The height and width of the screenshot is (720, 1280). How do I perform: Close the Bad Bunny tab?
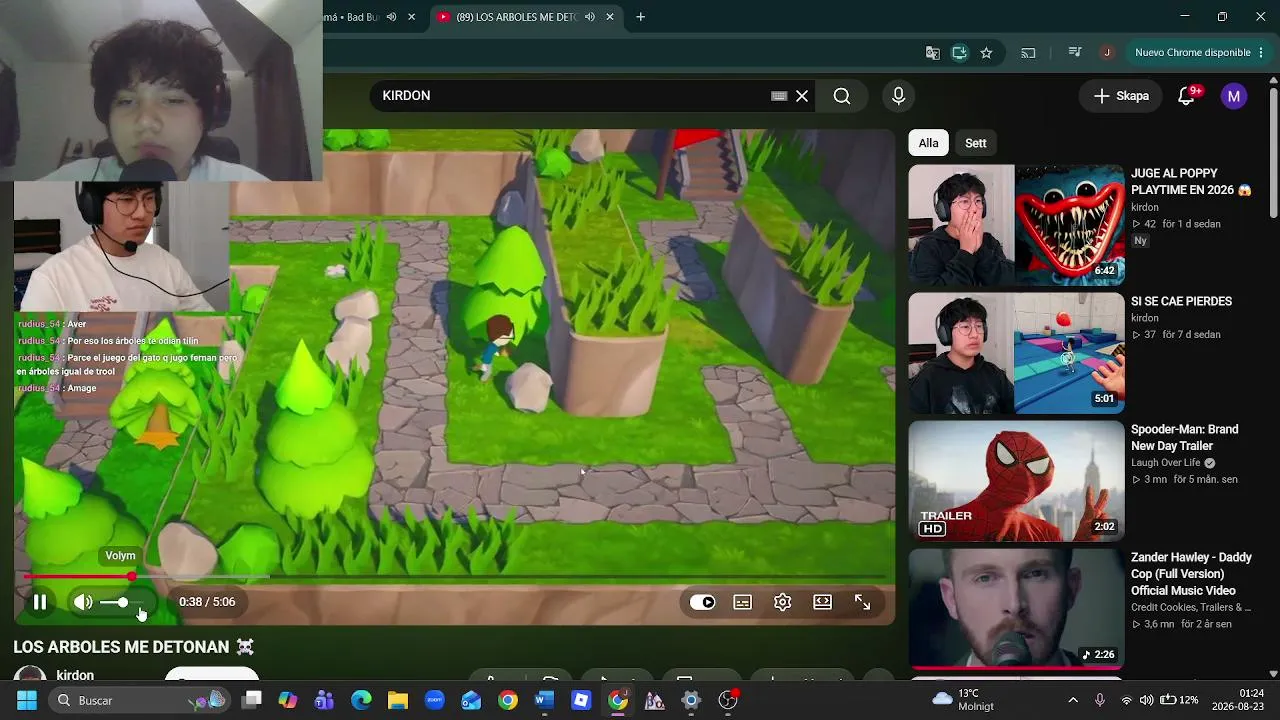click(x=411, y=17)
